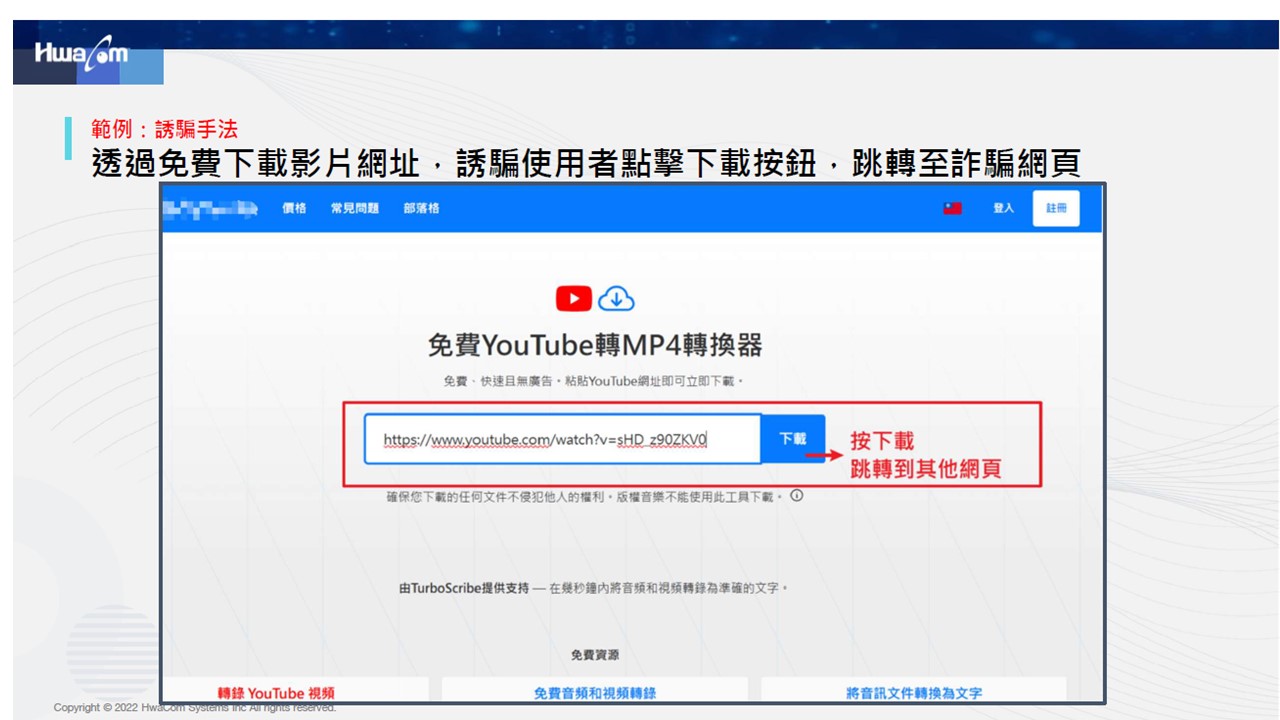Image resolution: width=1280 pixels, height=720 pixels.
Task: Click the red YouTube play icon
Action: click(574, 298)
